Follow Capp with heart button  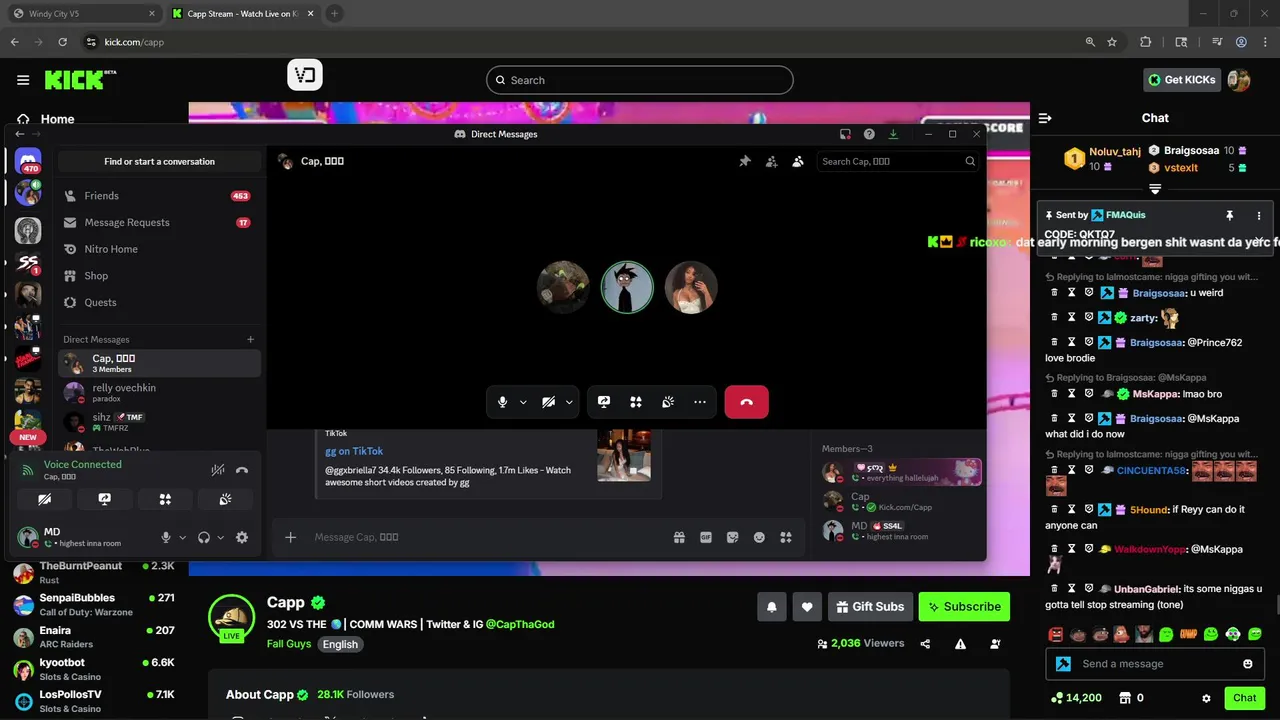[807, 606]
